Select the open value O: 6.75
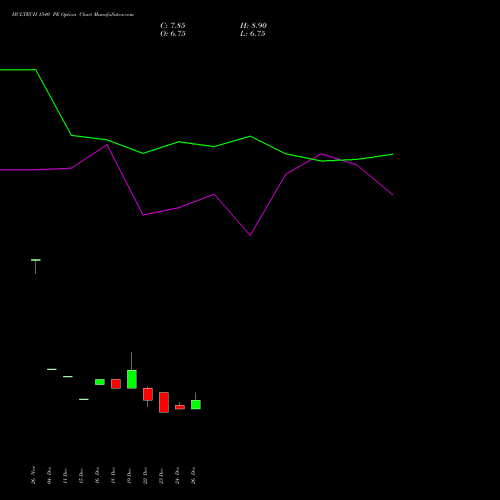This screenshot has height=500, width=500. [x=173, y=34]
